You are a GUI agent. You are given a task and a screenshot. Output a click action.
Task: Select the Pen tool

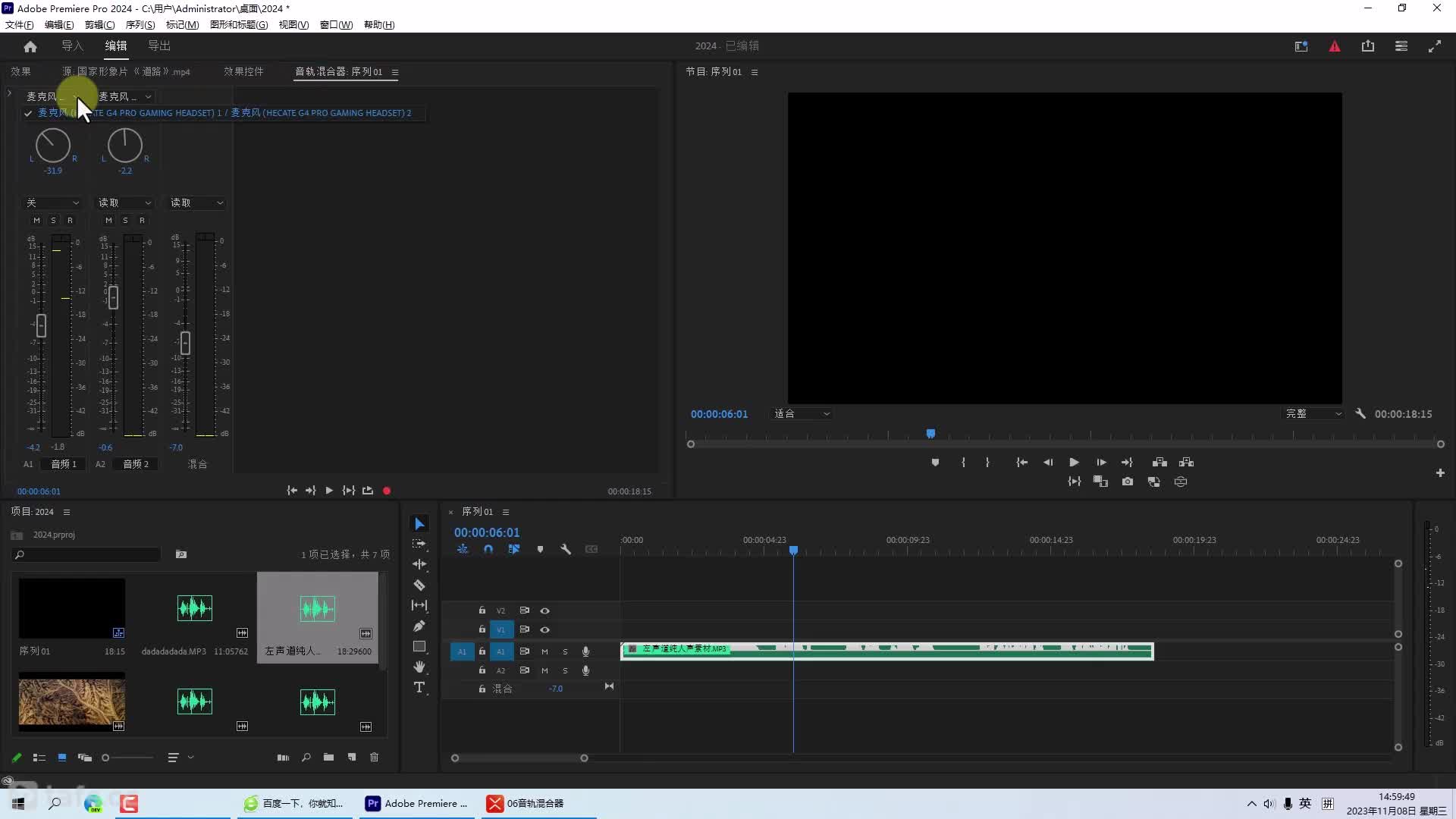tap(419, 626)
